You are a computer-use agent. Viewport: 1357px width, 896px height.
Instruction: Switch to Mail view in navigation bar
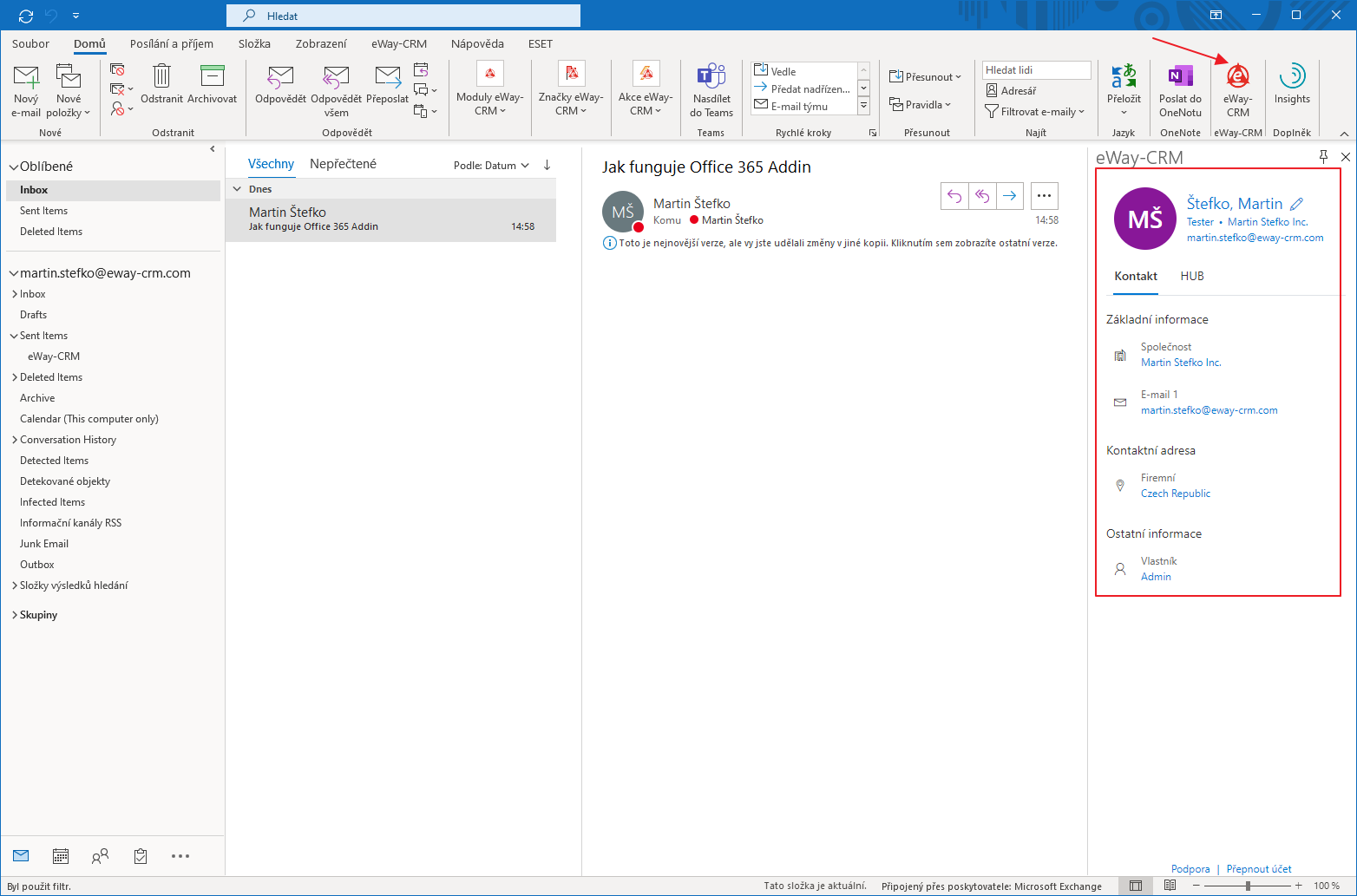point(21,856)
